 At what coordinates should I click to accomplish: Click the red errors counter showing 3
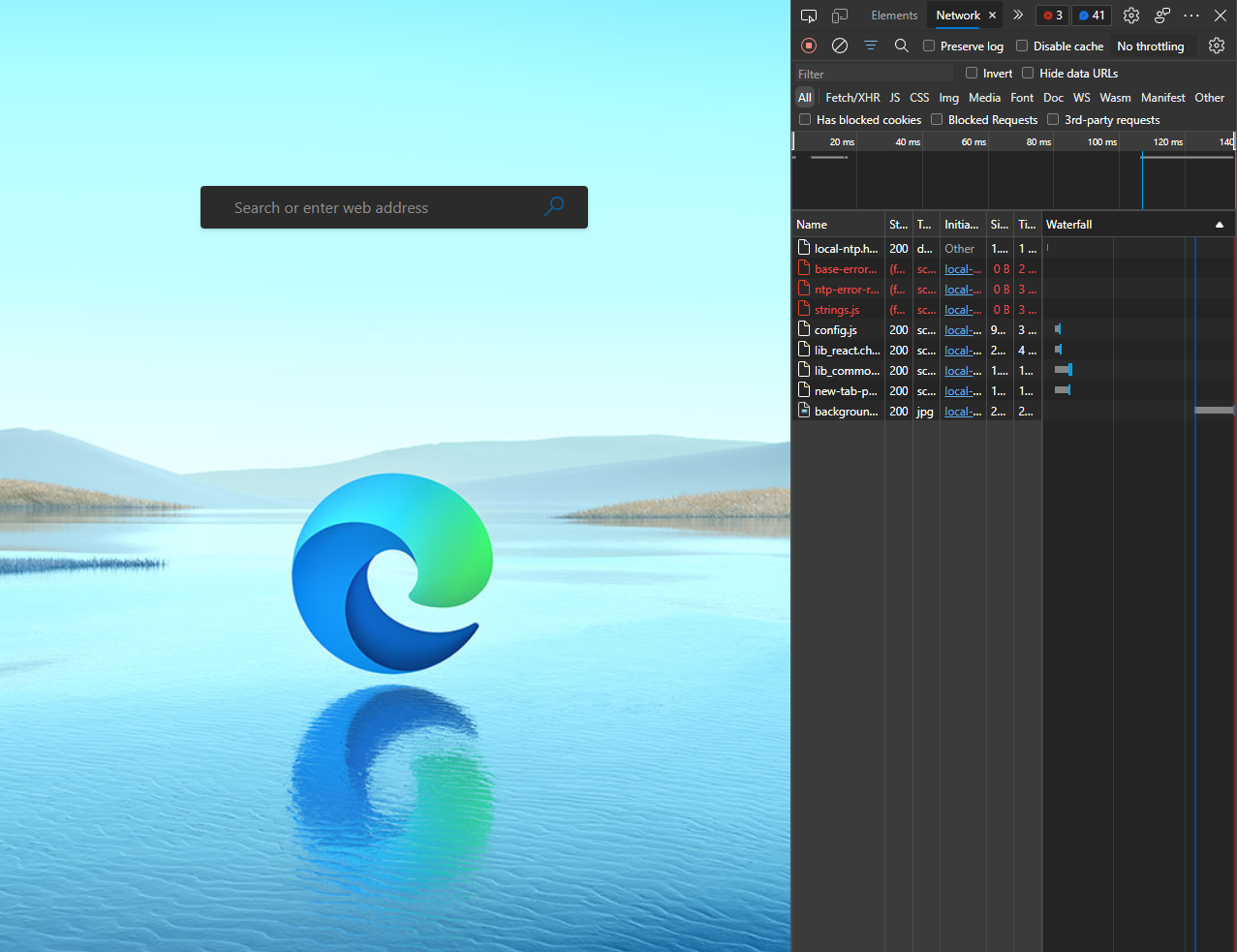pos(1053,15)
